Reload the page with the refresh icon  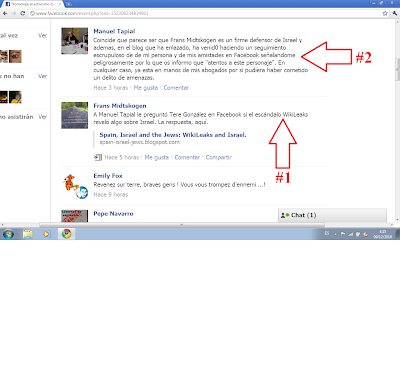(x=22, y=13)
